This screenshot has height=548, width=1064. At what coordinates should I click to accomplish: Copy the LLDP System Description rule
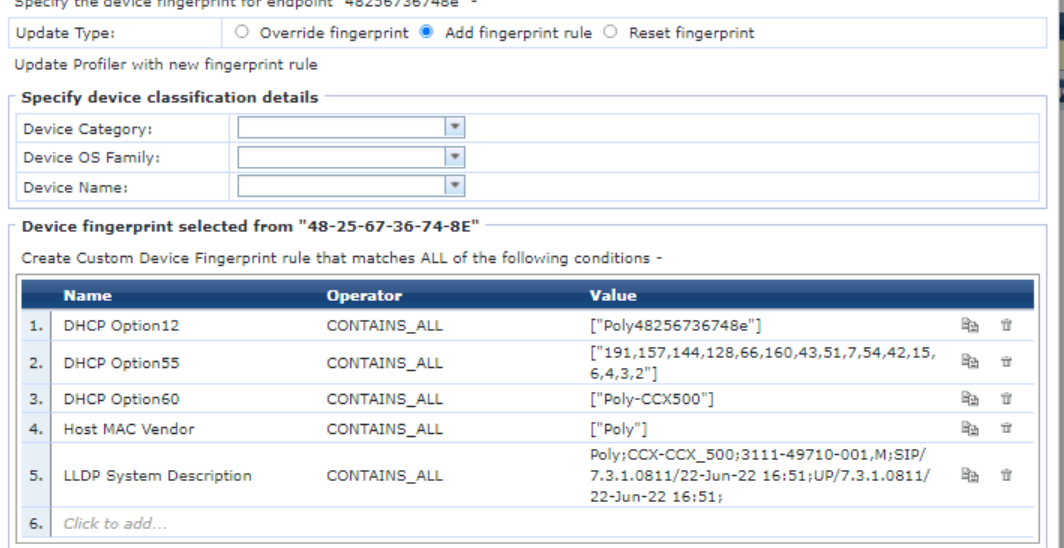tap(969, 476)
